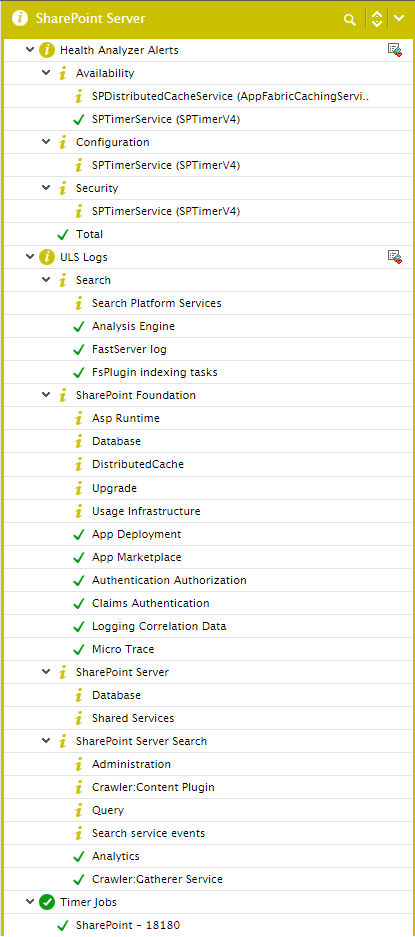Click the Health Analyzer Alerts label
415x937 pixels.
coord(119,51)
